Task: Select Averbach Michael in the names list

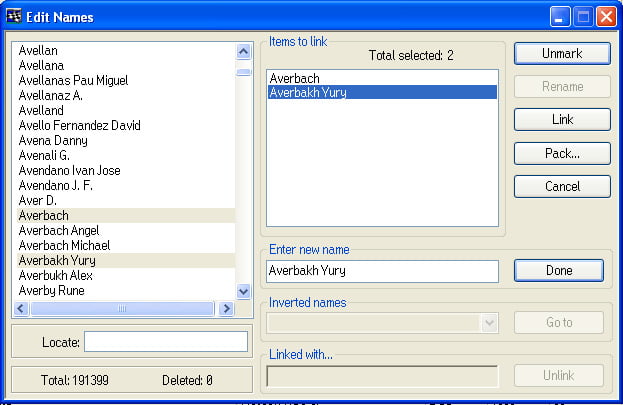Action: click(x=126, y=246)
